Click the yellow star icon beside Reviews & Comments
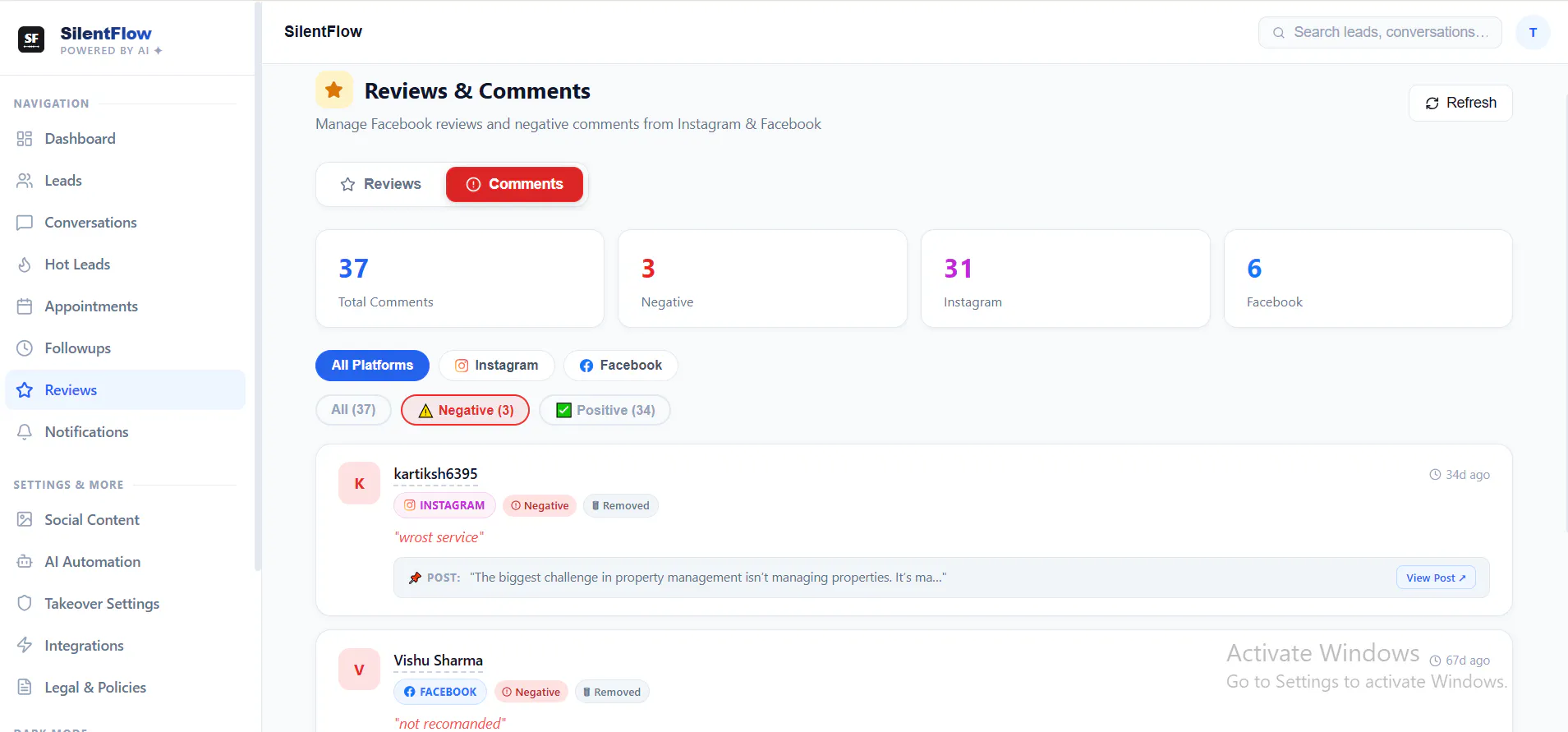Image resolution: width=1568 pixels, height=732 pixels. pyautogui.click(x=334, y=90)
